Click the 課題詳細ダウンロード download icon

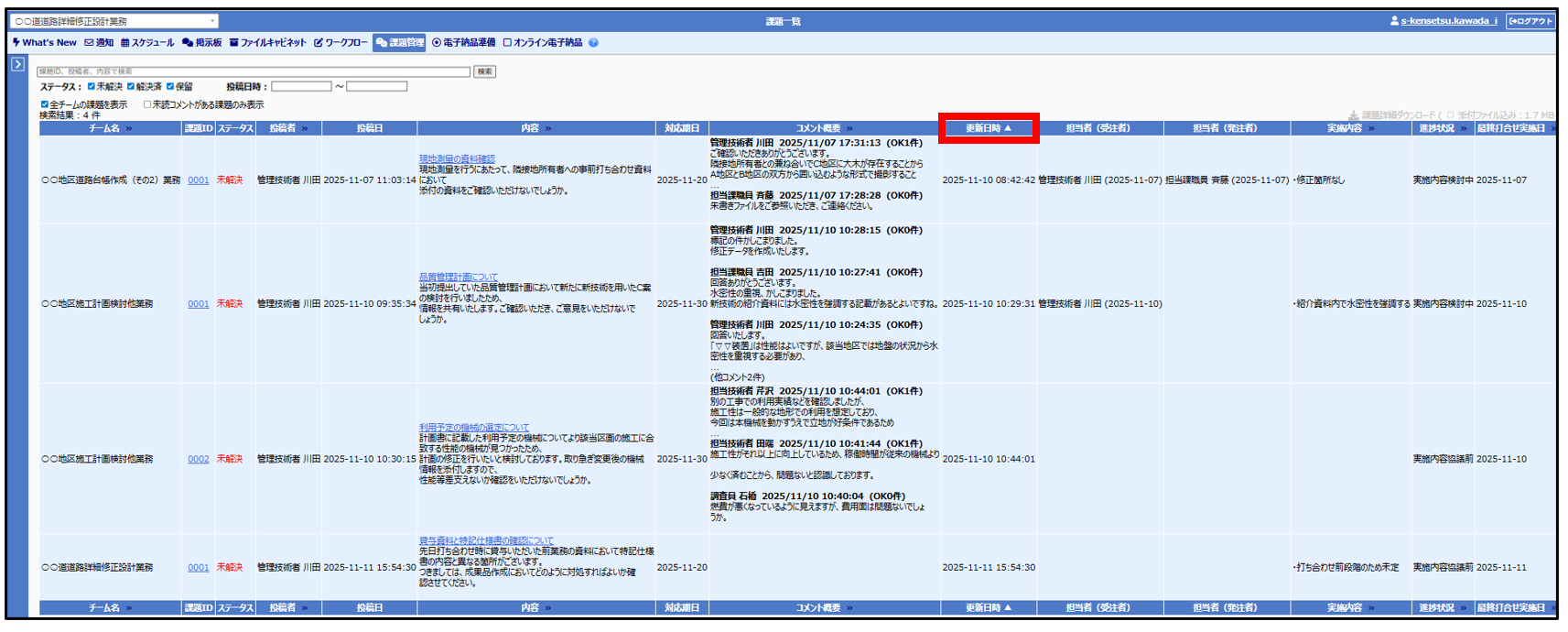[1353, 115]
